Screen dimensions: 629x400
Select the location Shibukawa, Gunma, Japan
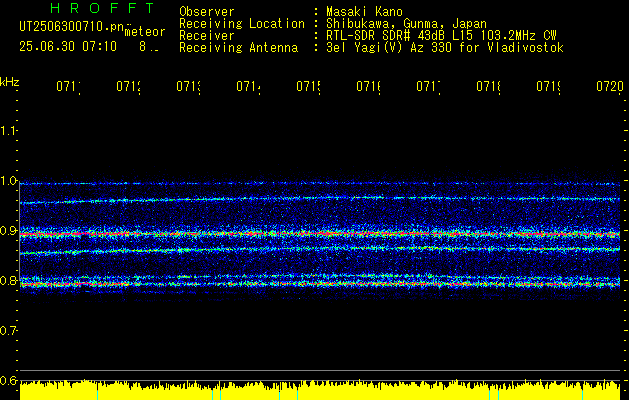[406, 24]
